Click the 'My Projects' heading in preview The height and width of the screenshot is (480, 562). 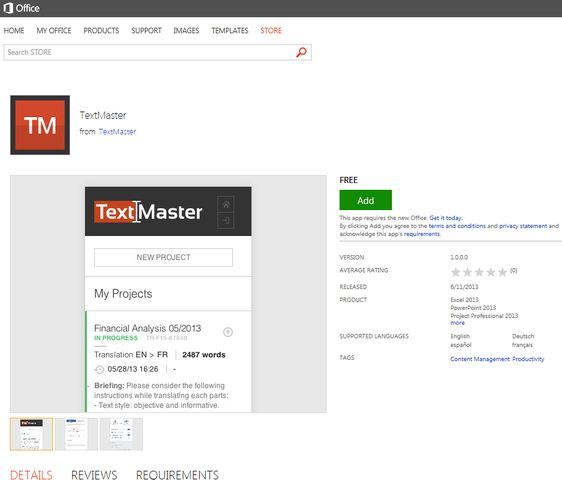pos(123,294)
